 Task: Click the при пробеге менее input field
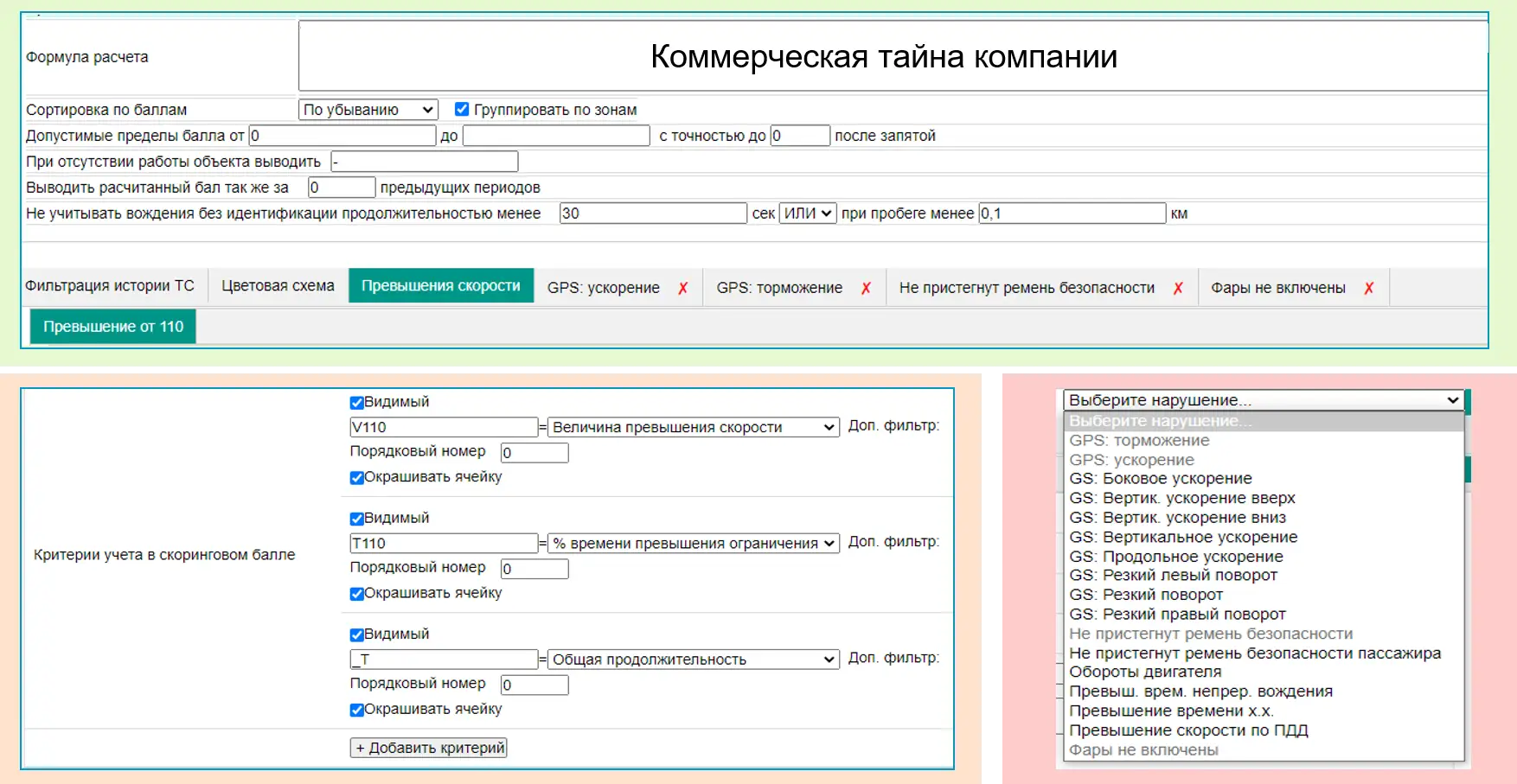tap(1072, 214)
